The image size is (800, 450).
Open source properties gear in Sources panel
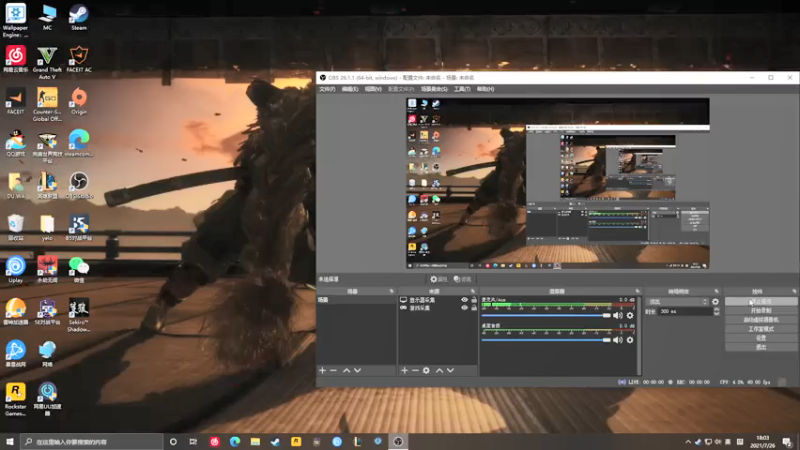pos(427,370)
